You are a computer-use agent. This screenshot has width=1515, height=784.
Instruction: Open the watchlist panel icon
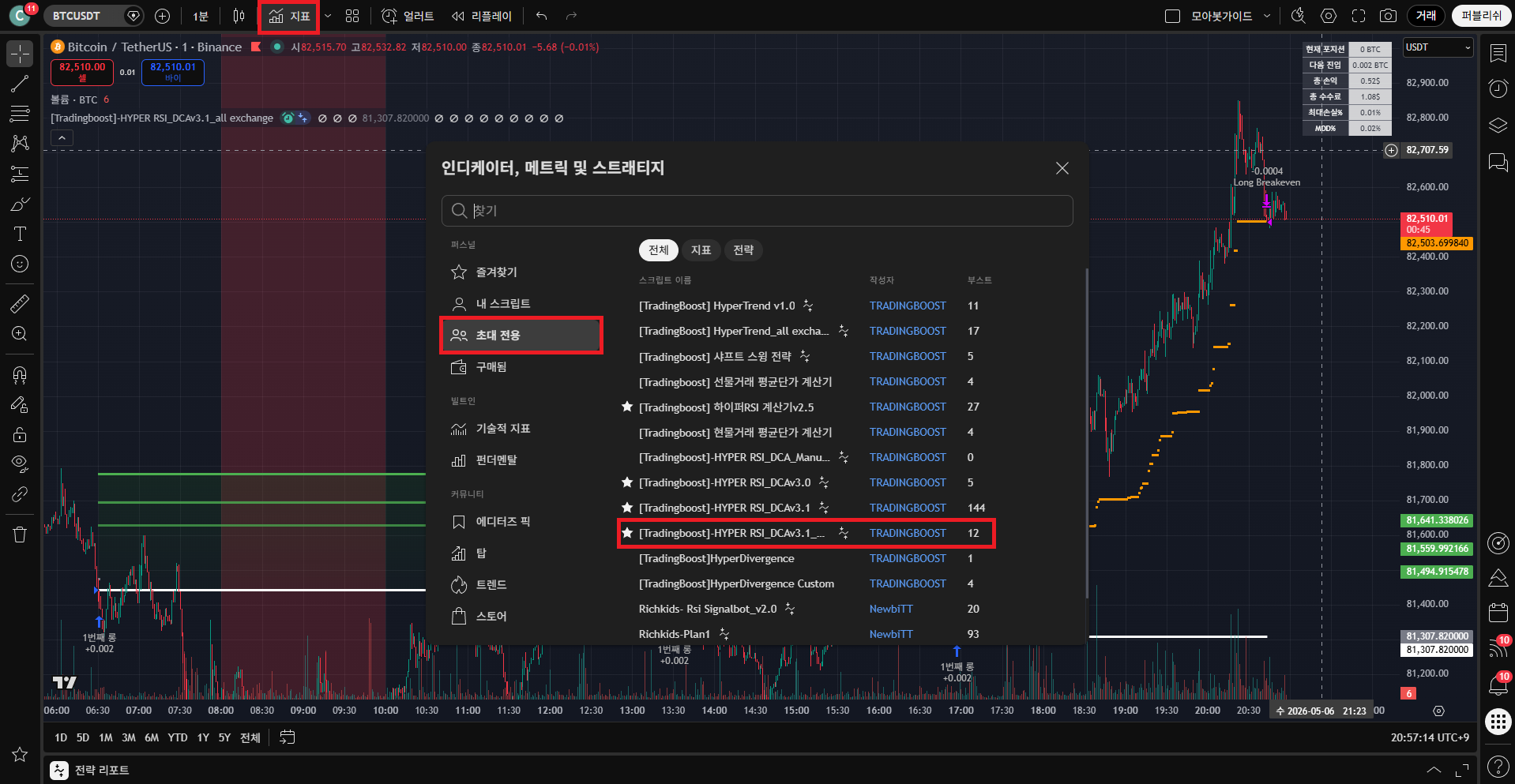point(1498,53)
